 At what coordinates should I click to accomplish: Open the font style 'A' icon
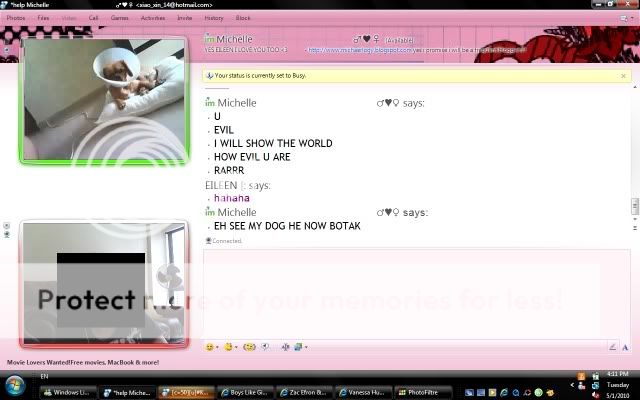coord(286,346)
